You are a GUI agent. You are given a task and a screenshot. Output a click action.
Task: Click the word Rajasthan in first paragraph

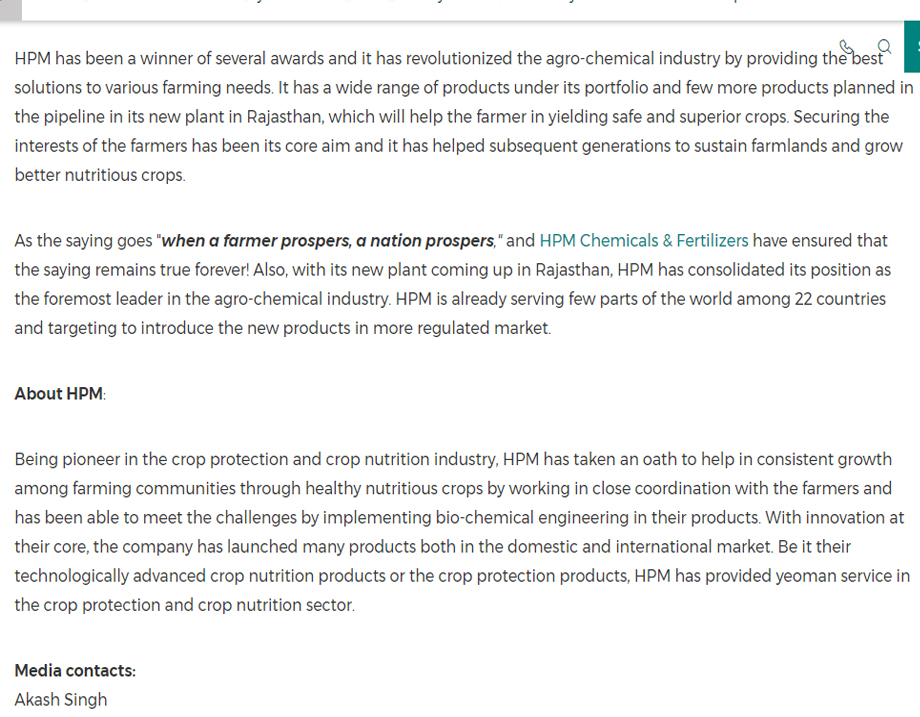(x=283, y=117)
